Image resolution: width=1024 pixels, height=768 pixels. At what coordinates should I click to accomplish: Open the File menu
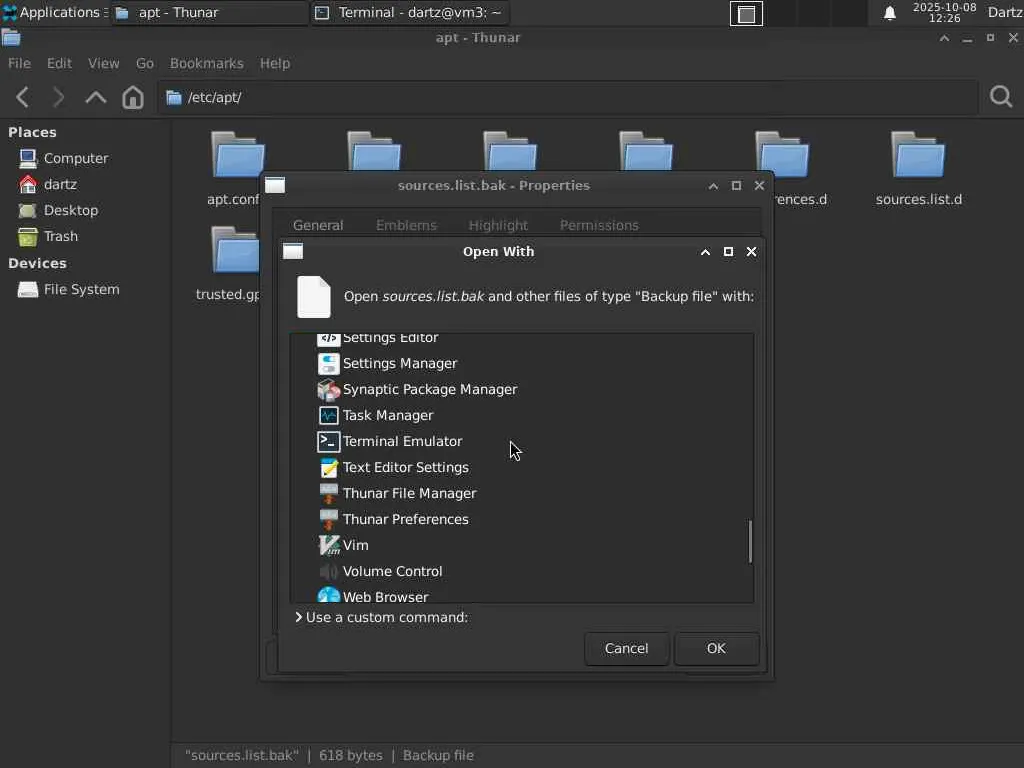pos(19,63)
